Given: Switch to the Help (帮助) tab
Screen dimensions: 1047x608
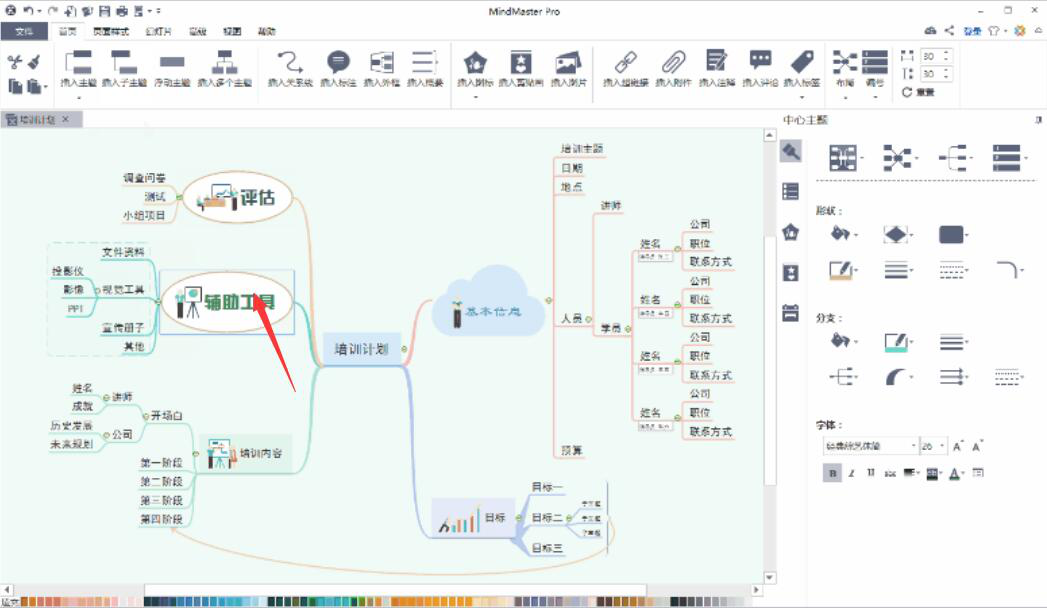Looking at the screenshot, I should coord(266,31).
